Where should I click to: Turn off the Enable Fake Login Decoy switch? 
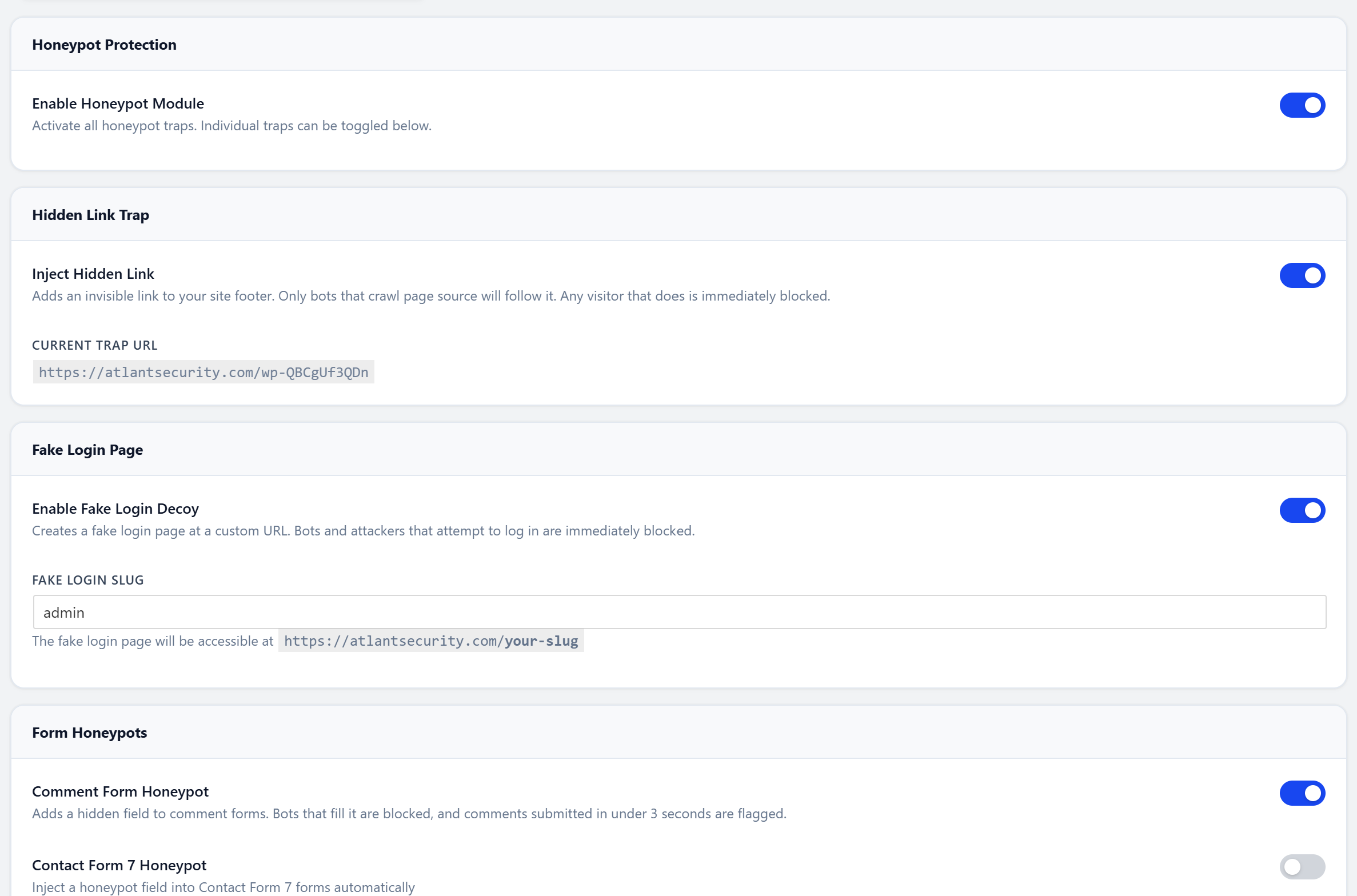(1303, 510)
